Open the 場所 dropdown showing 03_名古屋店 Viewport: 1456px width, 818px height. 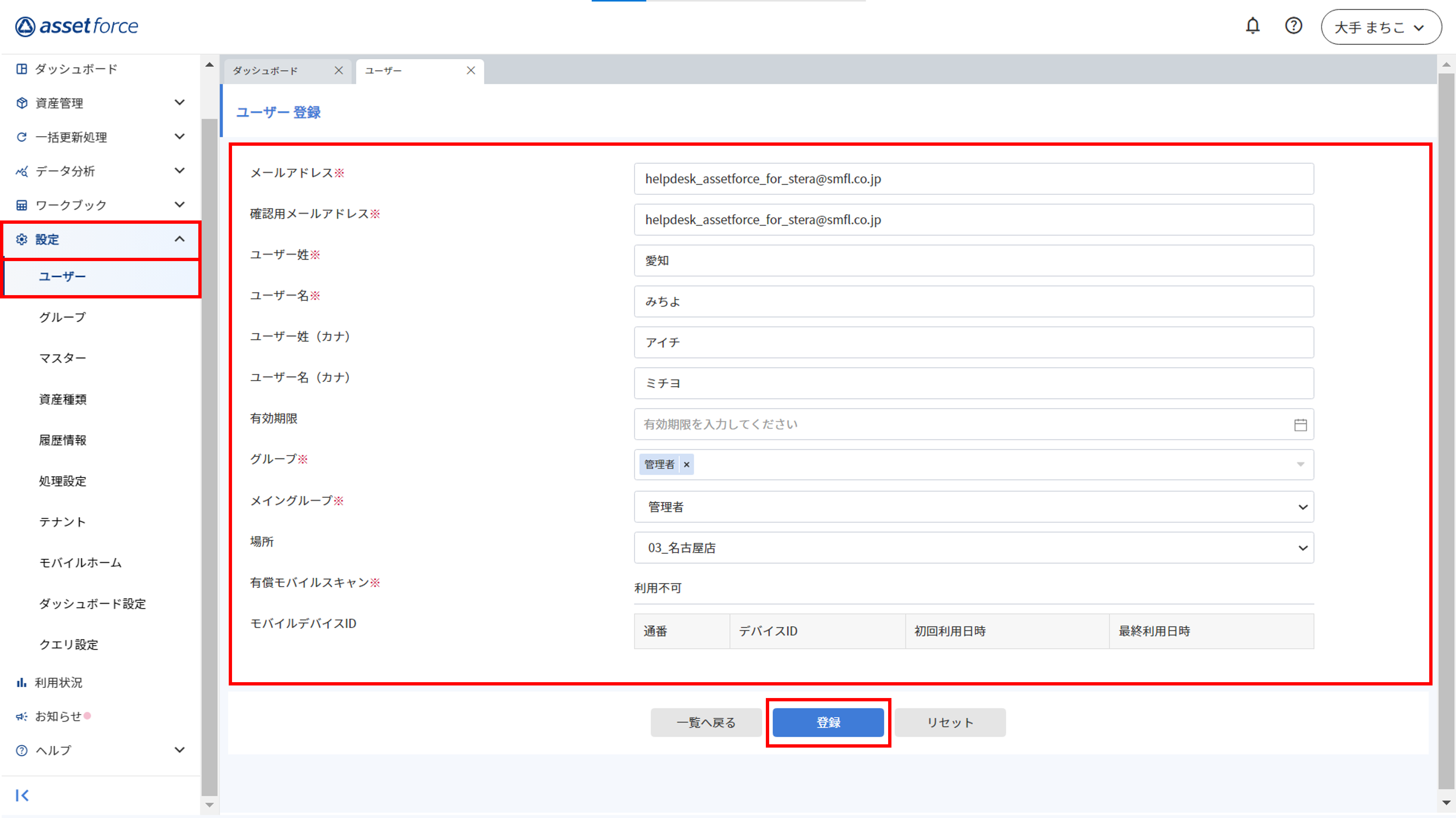click(x=973, y=548)
